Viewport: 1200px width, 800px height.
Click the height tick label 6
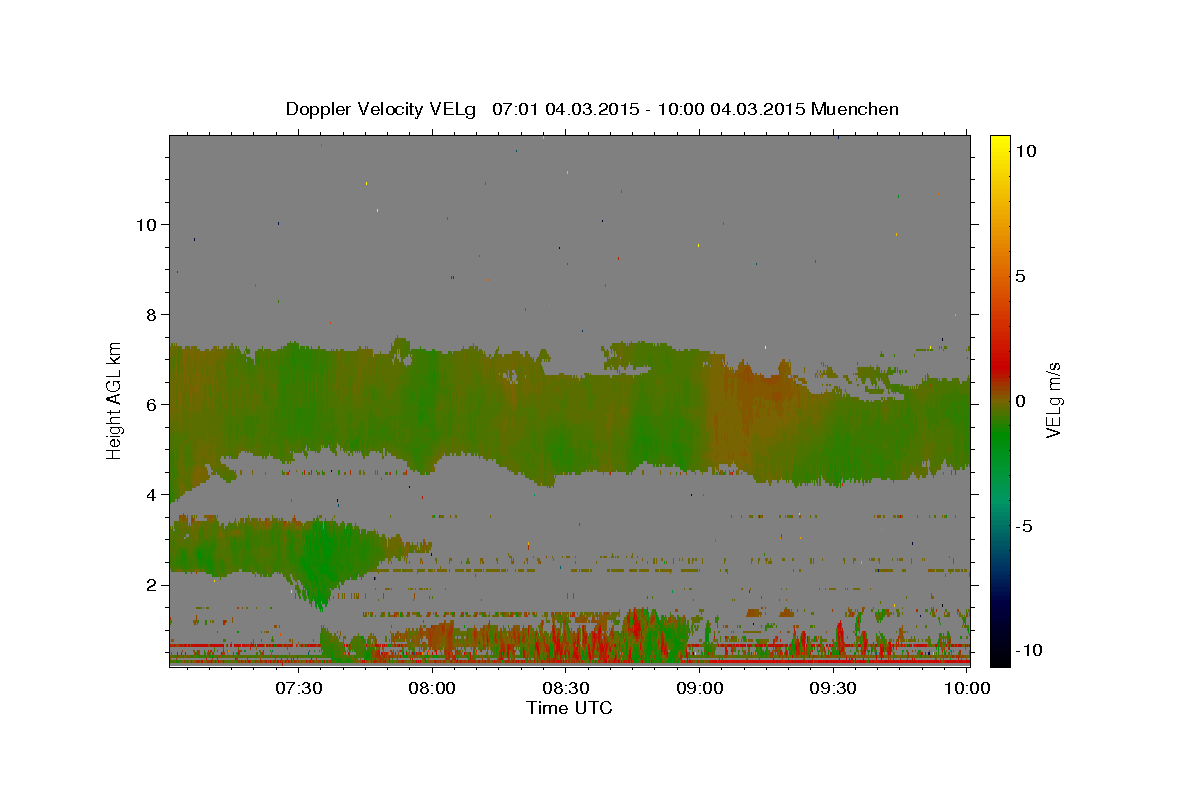click(151, 404)
